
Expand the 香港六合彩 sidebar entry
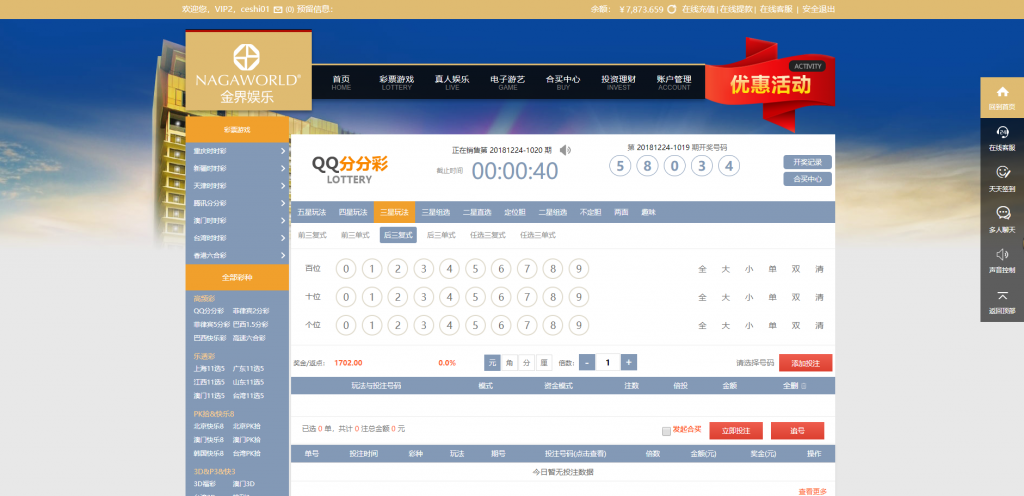(x=237, y=255)
